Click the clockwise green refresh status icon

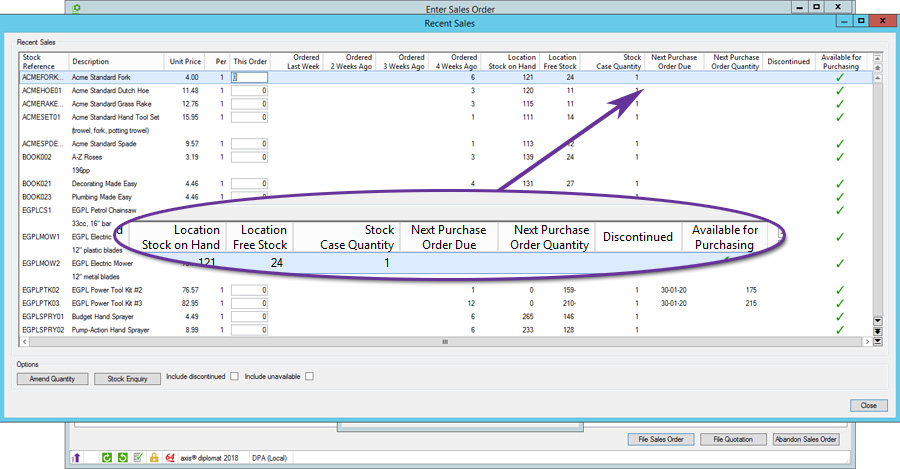click(107, 458)
